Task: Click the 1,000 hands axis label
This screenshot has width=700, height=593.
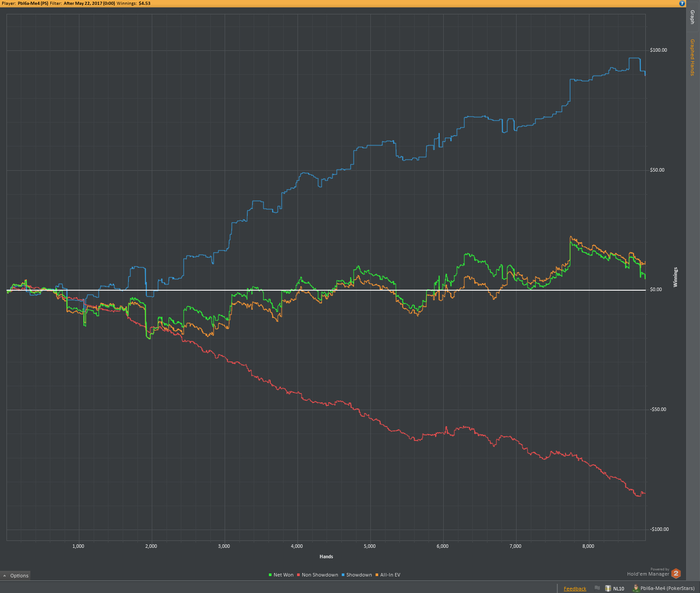Action: pos(78,546)
